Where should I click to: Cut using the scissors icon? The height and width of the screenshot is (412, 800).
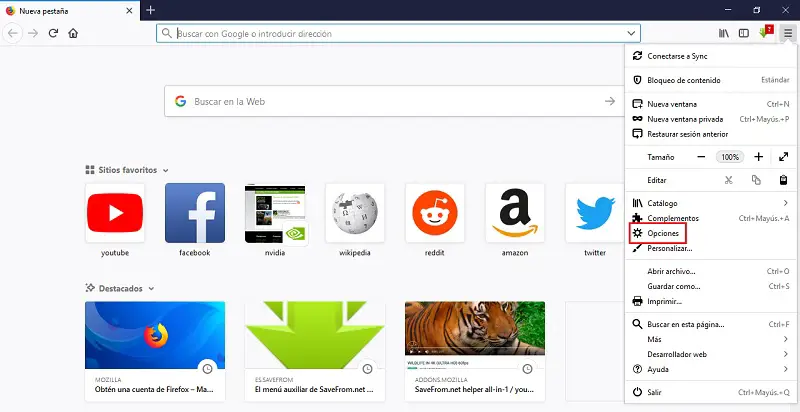coord(729,180)
